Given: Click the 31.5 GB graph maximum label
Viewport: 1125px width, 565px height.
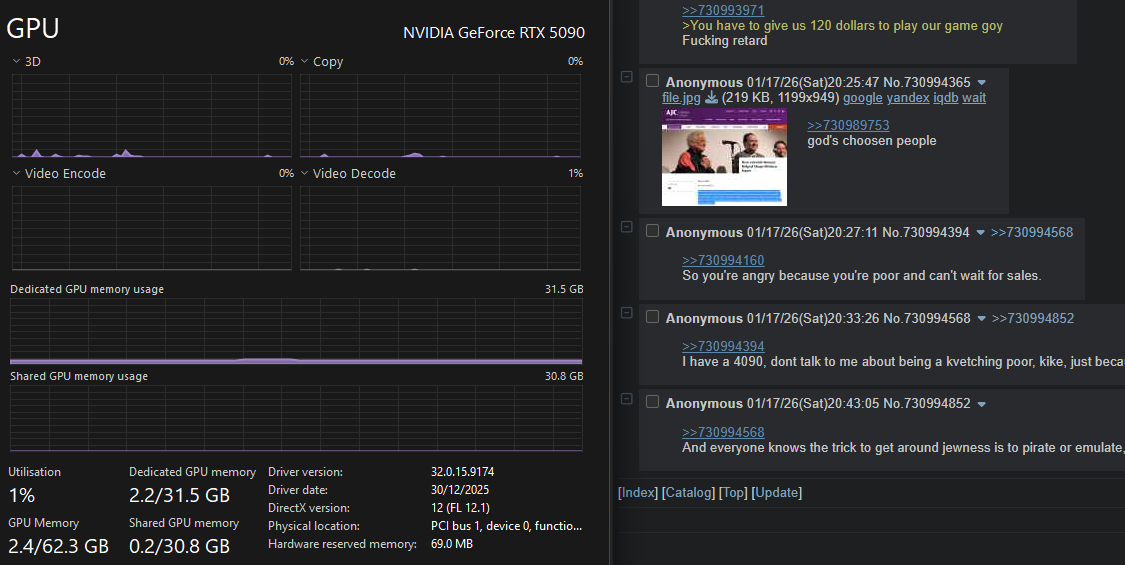Looking at the screenshot, I should (x=564, y=289).
